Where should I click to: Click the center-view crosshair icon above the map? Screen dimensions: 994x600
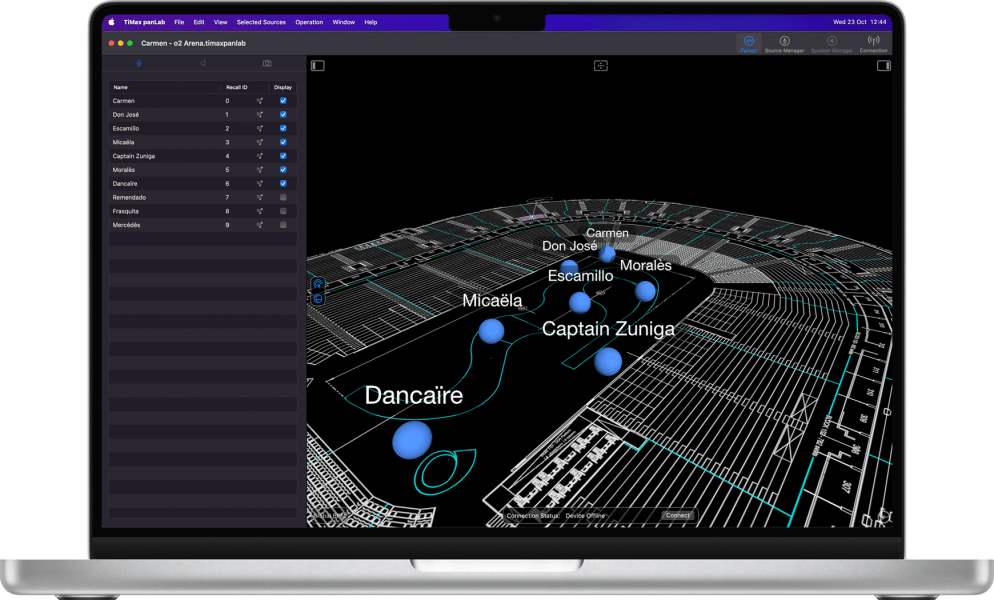point(601,63)
